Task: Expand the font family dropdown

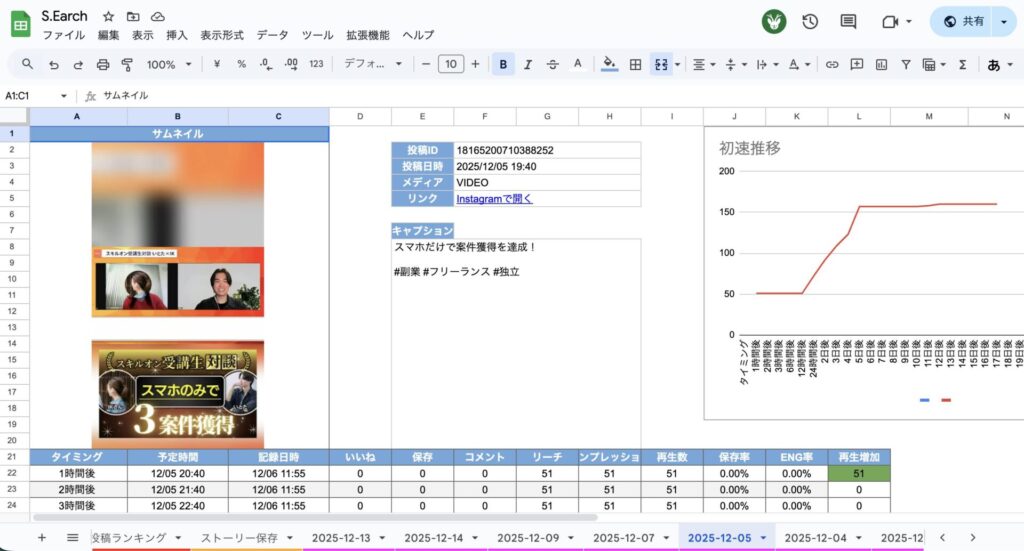Action: 373,64
